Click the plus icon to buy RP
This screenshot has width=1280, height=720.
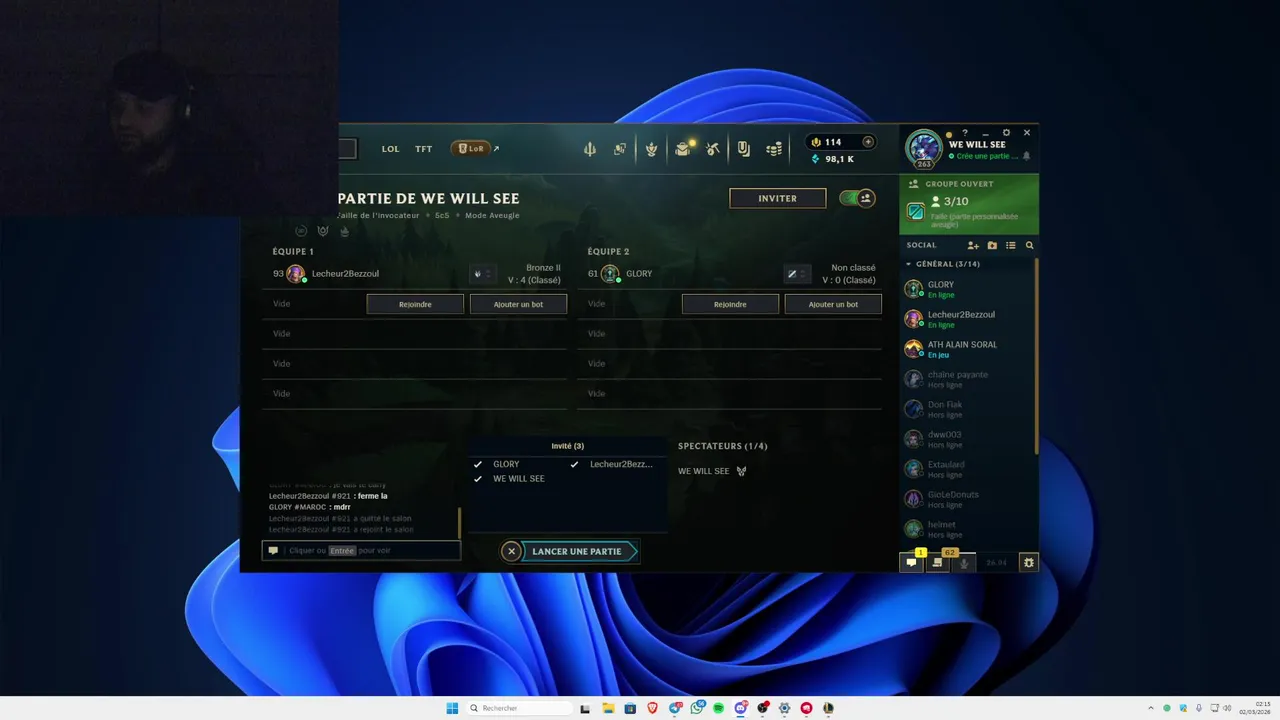[x=868, y=142]
